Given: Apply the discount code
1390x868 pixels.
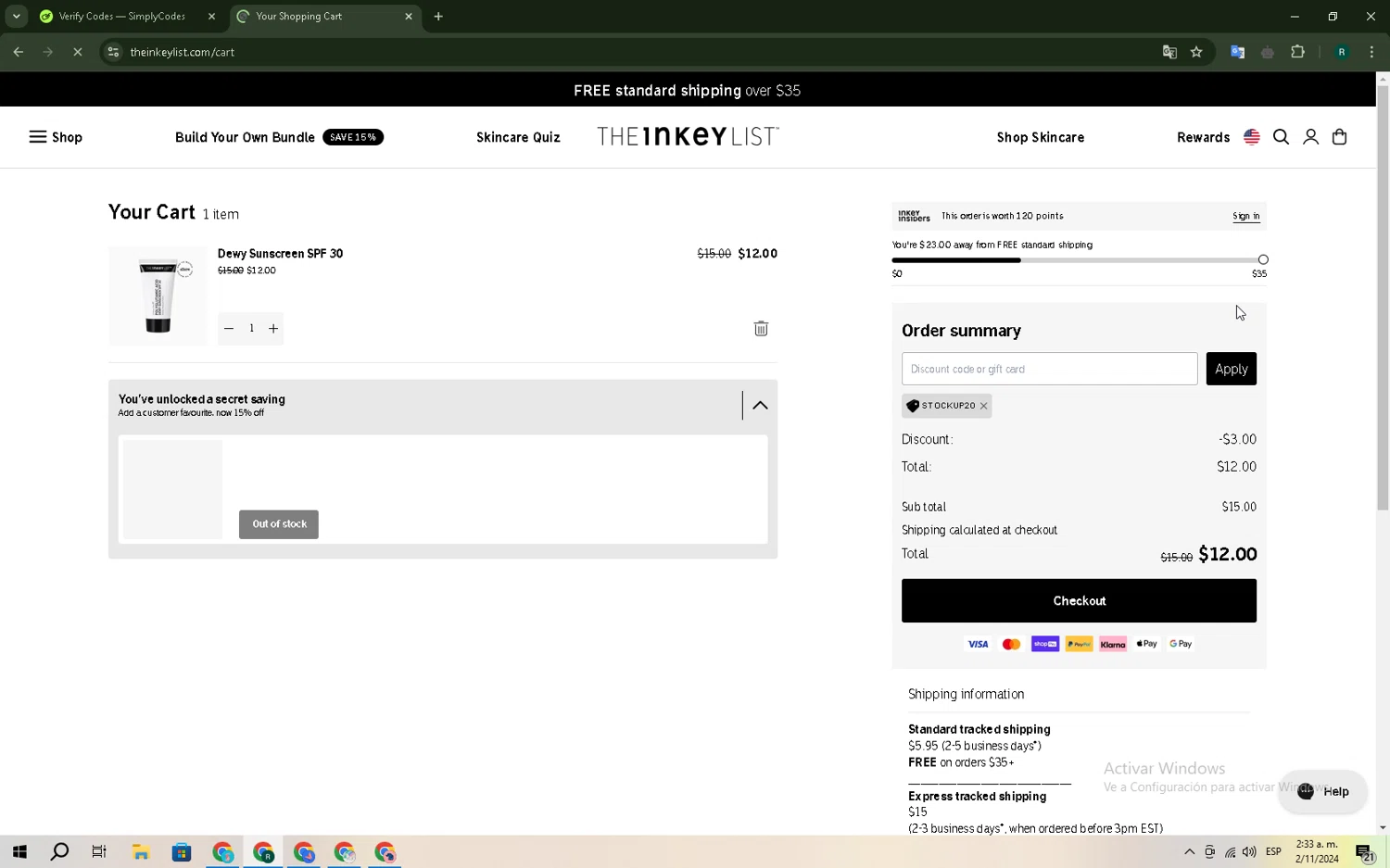Looking at the screenshot, I should pos(1231,369).
